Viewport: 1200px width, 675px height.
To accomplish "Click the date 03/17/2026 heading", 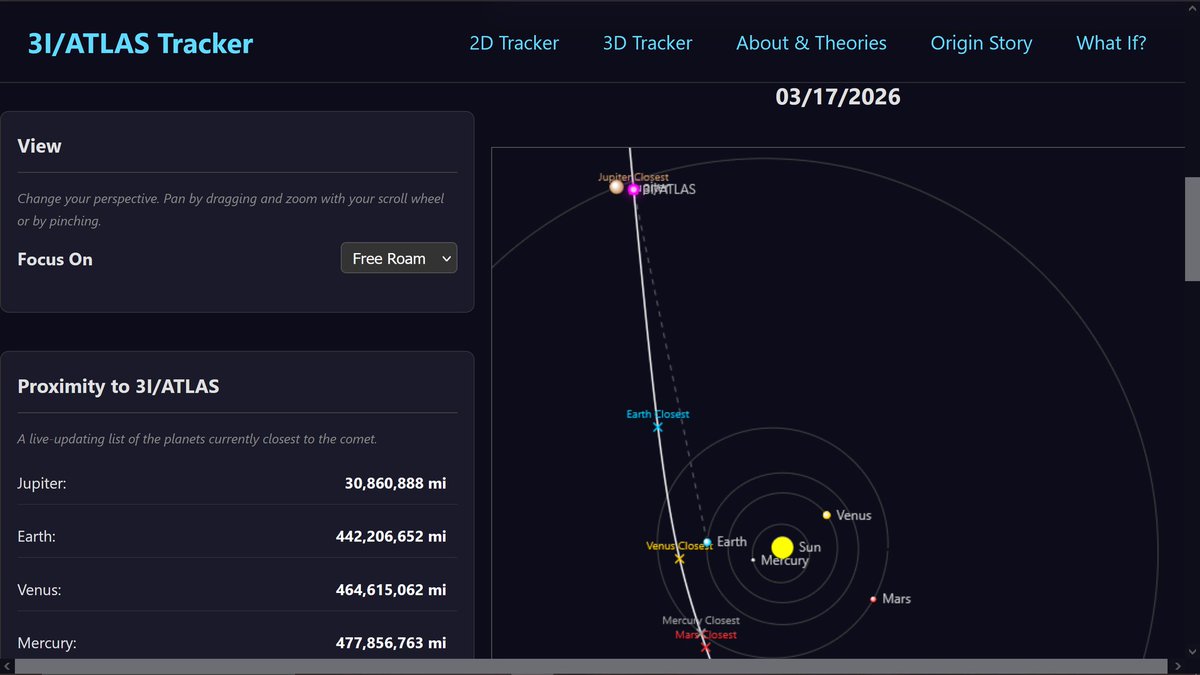I will (838, 97).
